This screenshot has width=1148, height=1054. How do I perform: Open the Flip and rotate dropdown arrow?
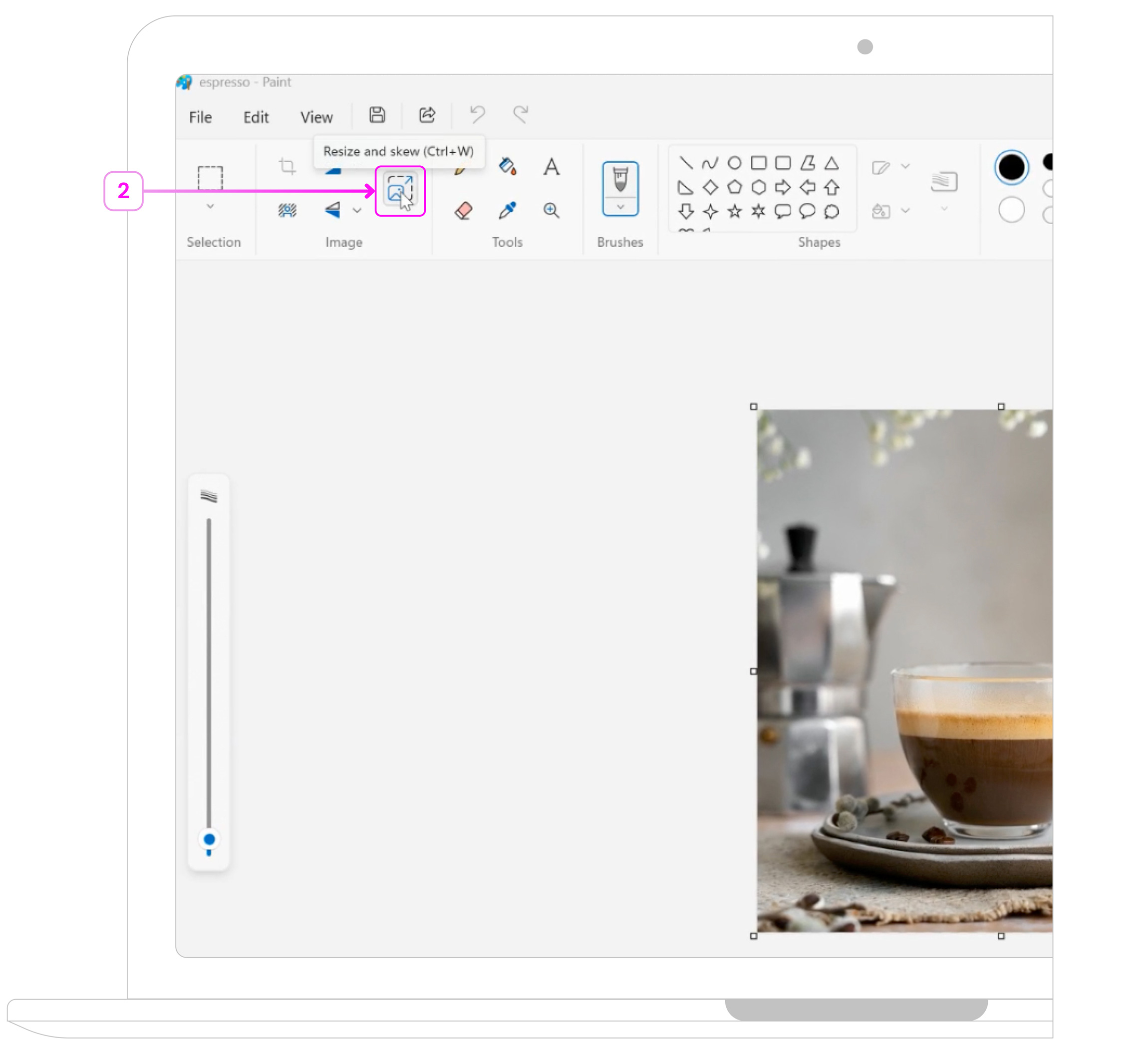(x=357, y=211)
